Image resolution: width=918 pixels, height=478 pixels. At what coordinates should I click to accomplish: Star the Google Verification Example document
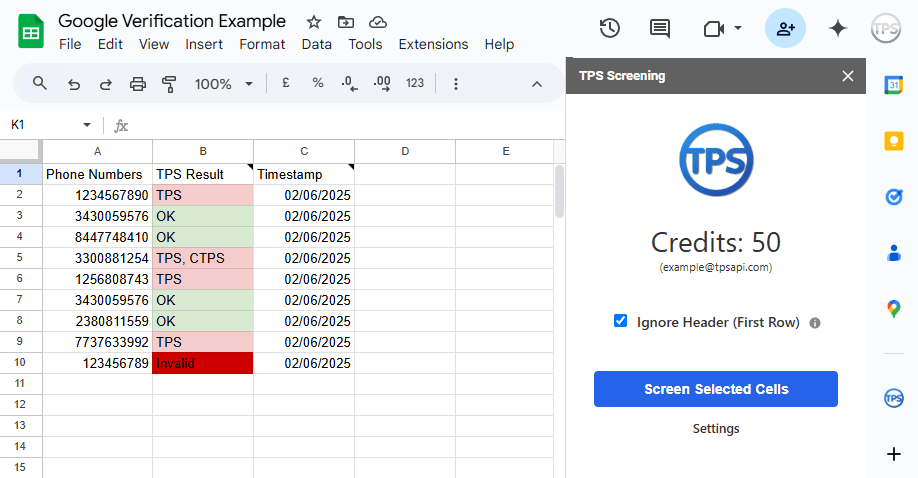(x=314, y=22)
